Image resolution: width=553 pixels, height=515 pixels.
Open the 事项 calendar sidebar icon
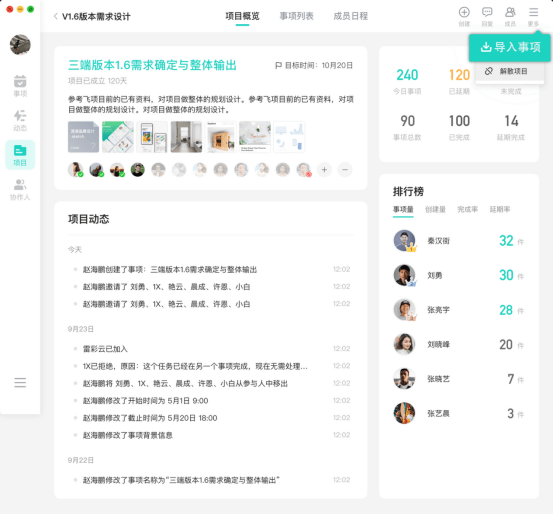pyautogui.click(x=20, y=86)
